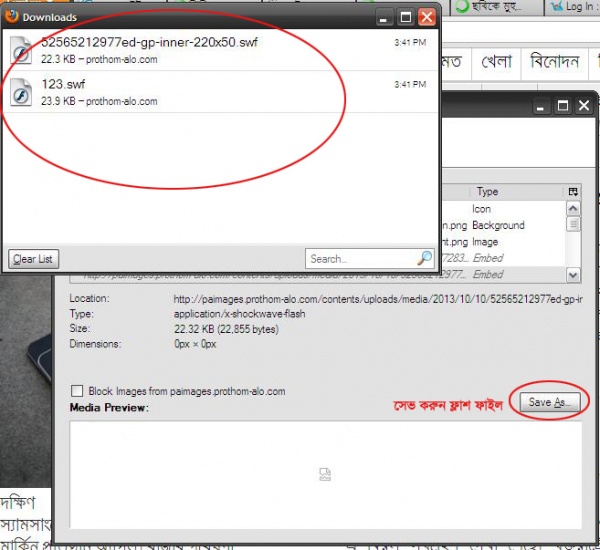The width and height of the screenshot is (600, 550).
Task: Click the media list scroll down arrow
Action: 573,275
